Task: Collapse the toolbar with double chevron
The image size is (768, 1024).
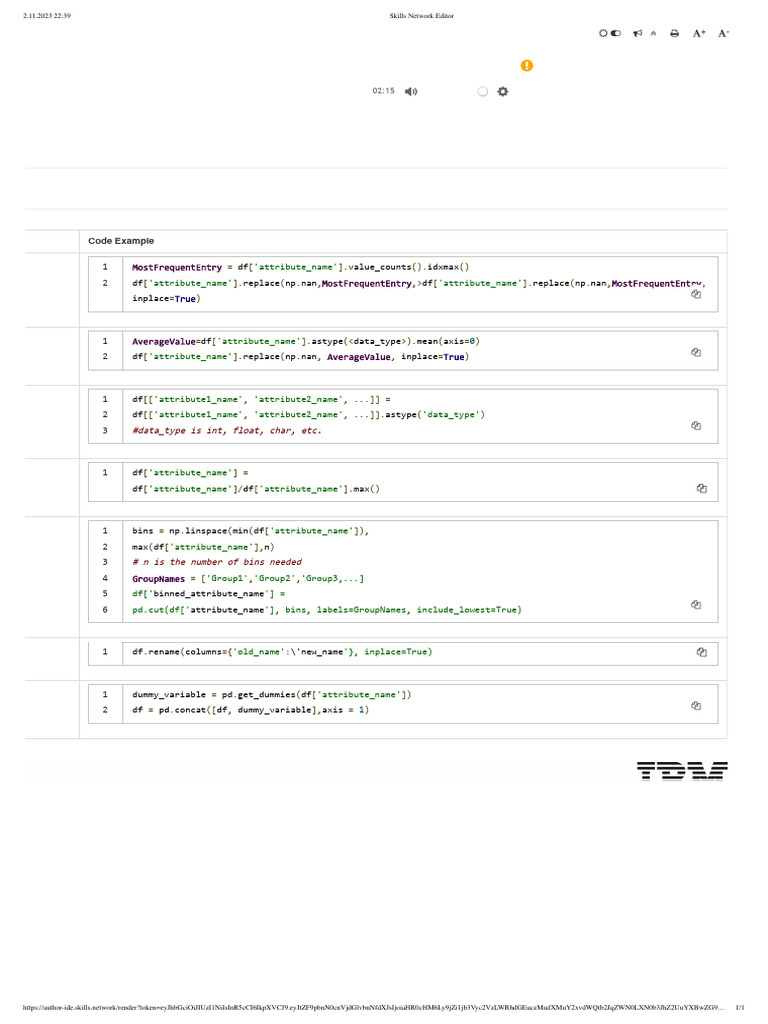Action: click(654, 33)
